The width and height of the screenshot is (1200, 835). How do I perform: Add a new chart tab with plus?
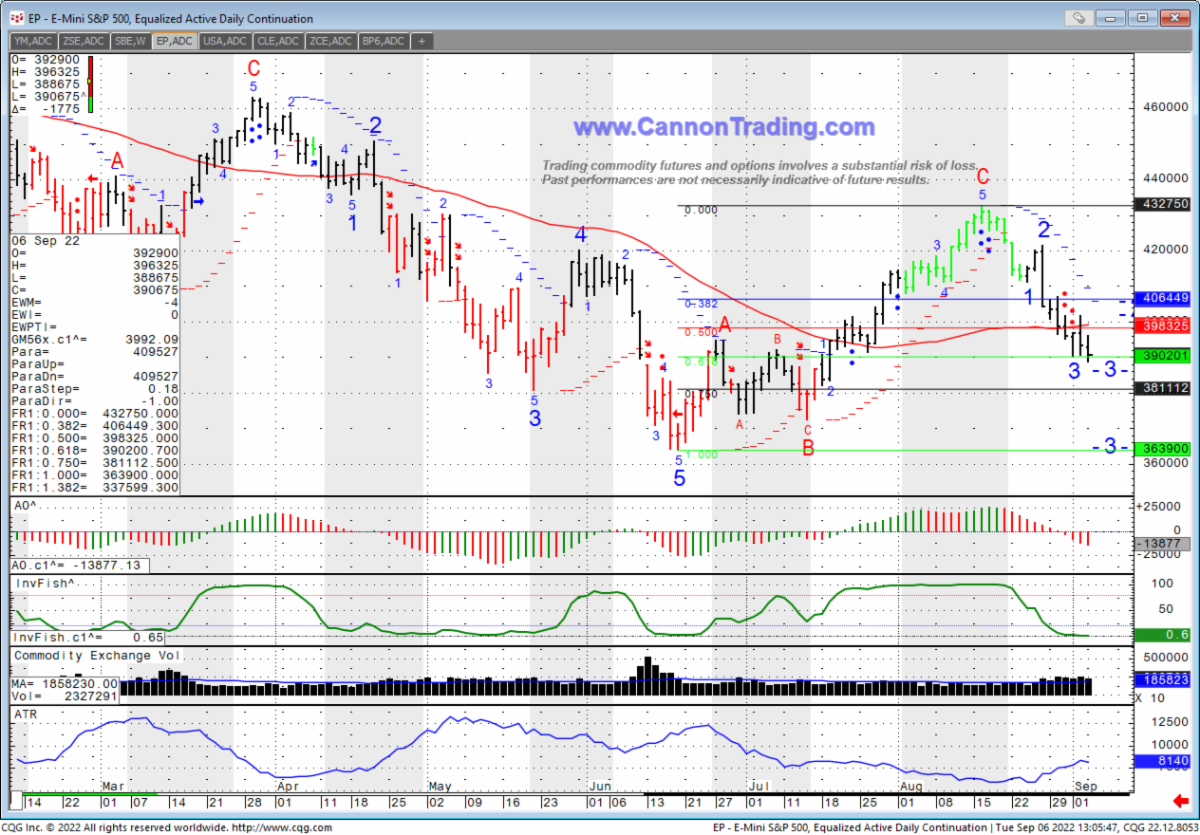tap(422, 41)
